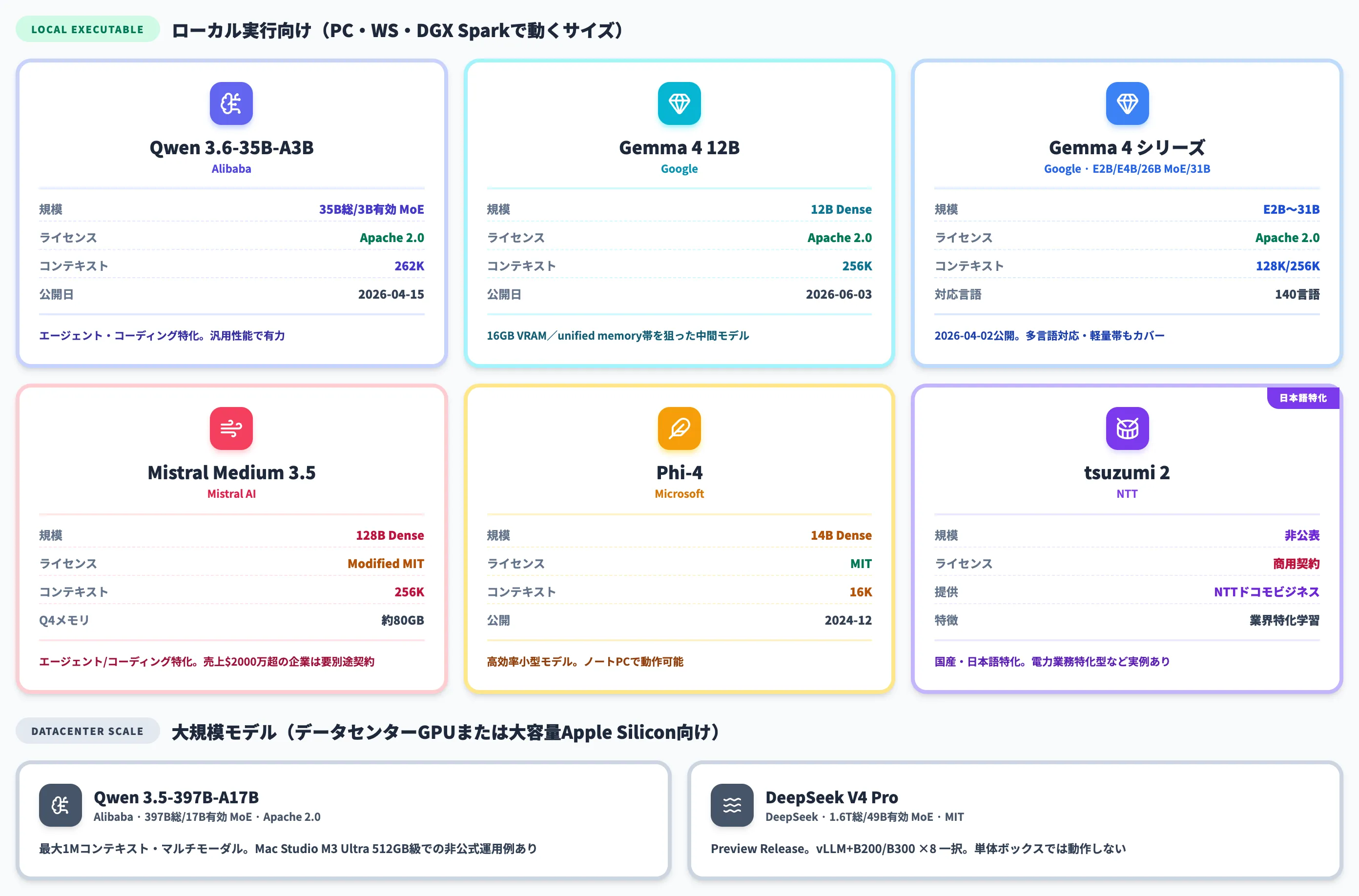Click the Preview Release vLLM description
The width and height of the screenshot is (1359, 896).
pos(918,849)
